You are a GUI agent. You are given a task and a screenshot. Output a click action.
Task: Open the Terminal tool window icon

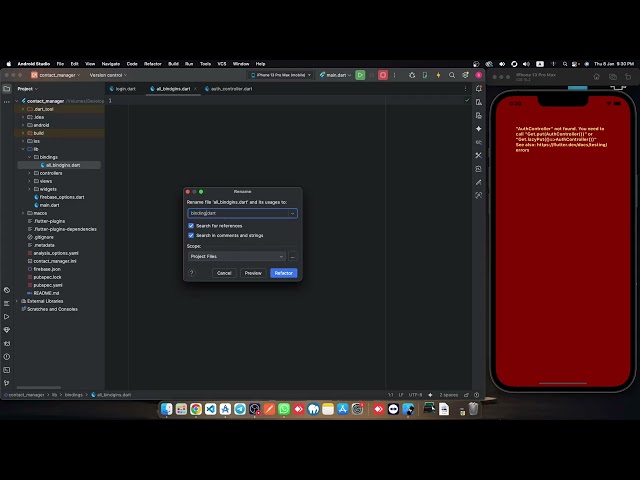click(x=7, y=370)
